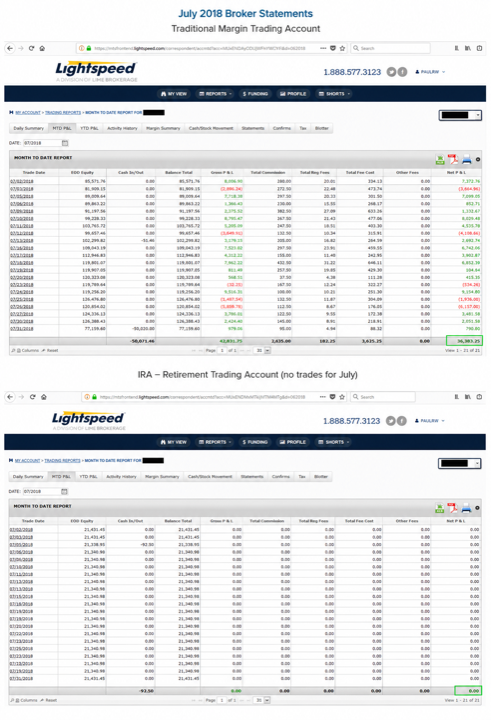491x720 pixels.
Task: Click PROFILE in bottom nav bar
Action: point(293,442)
